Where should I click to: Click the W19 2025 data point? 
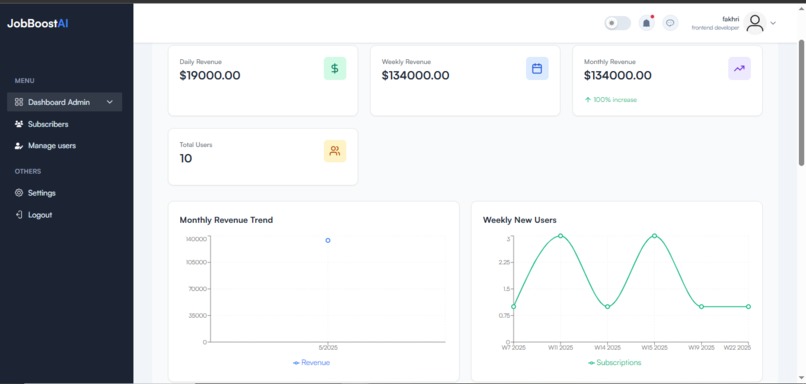[701, 306]
